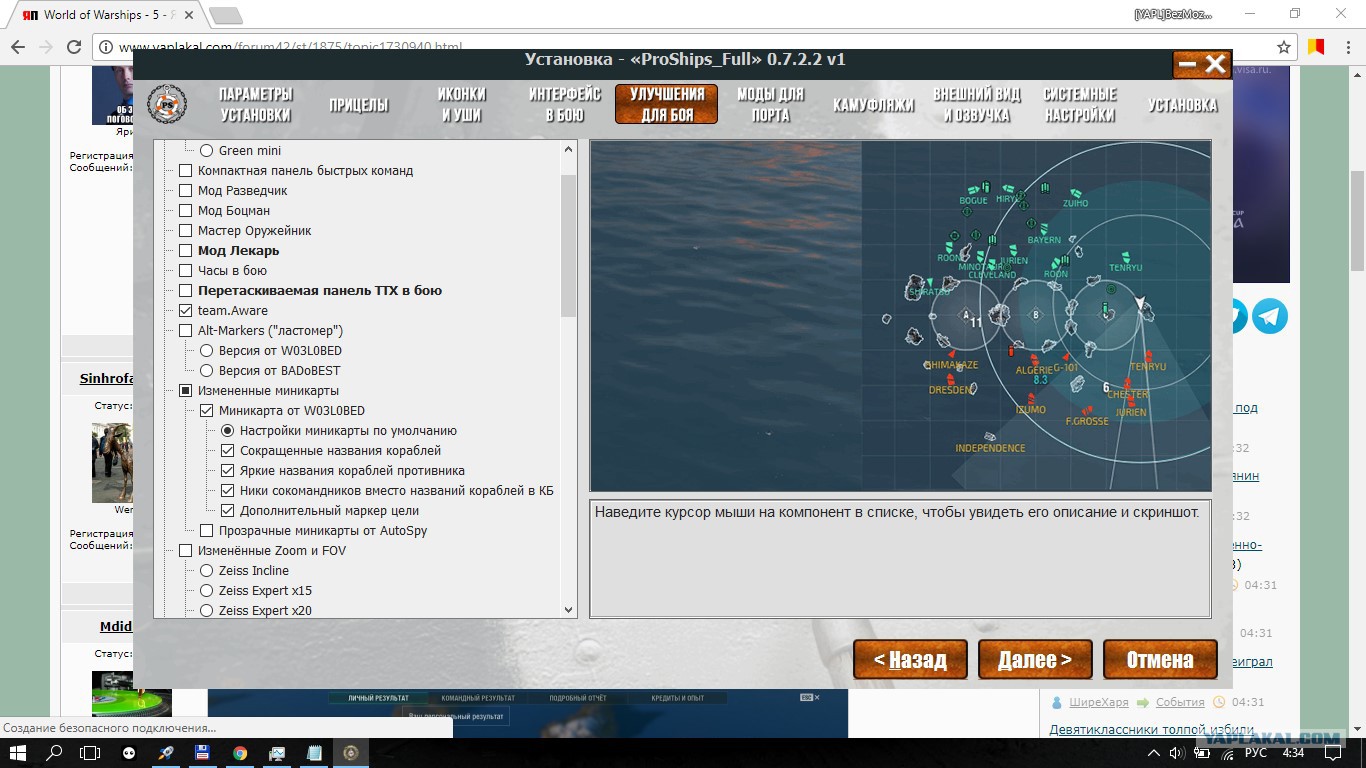Click browser reload page icon

pos(74,47)
